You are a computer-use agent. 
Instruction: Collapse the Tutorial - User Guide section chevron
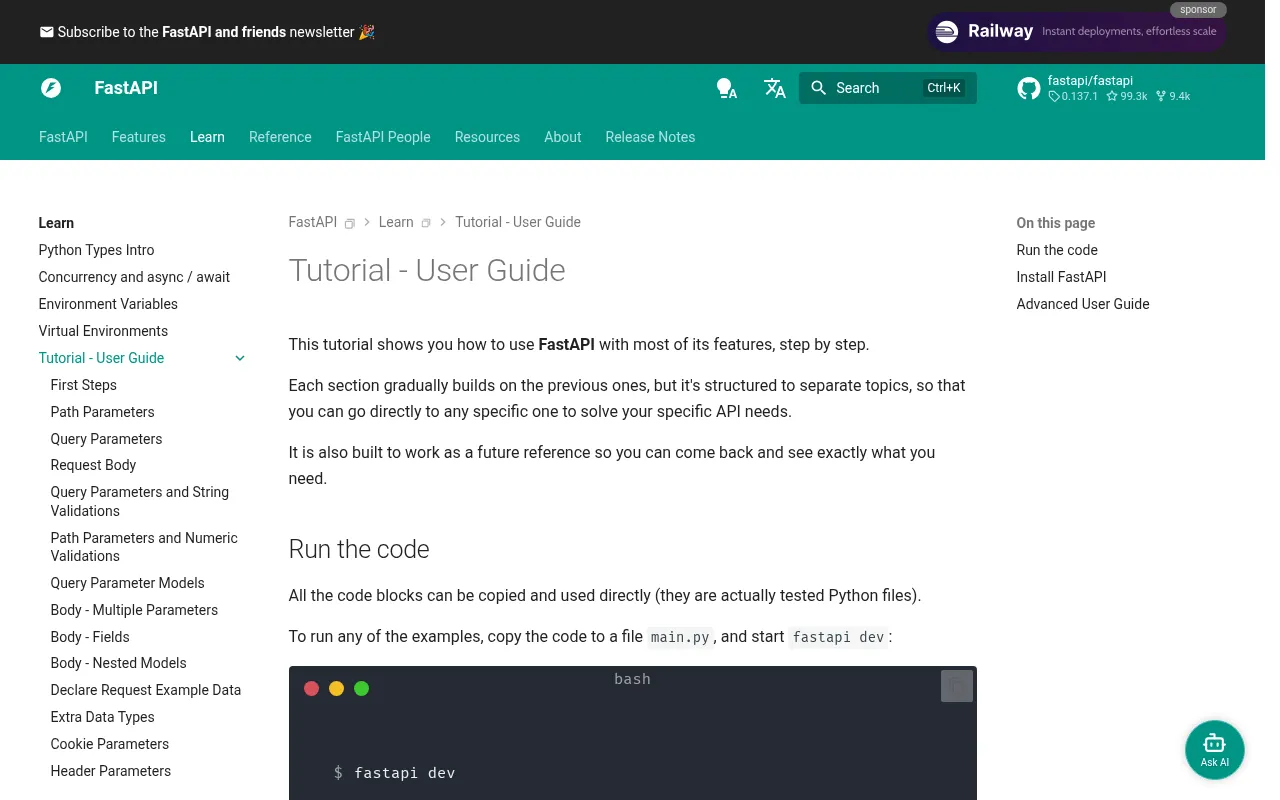point(240,358)
